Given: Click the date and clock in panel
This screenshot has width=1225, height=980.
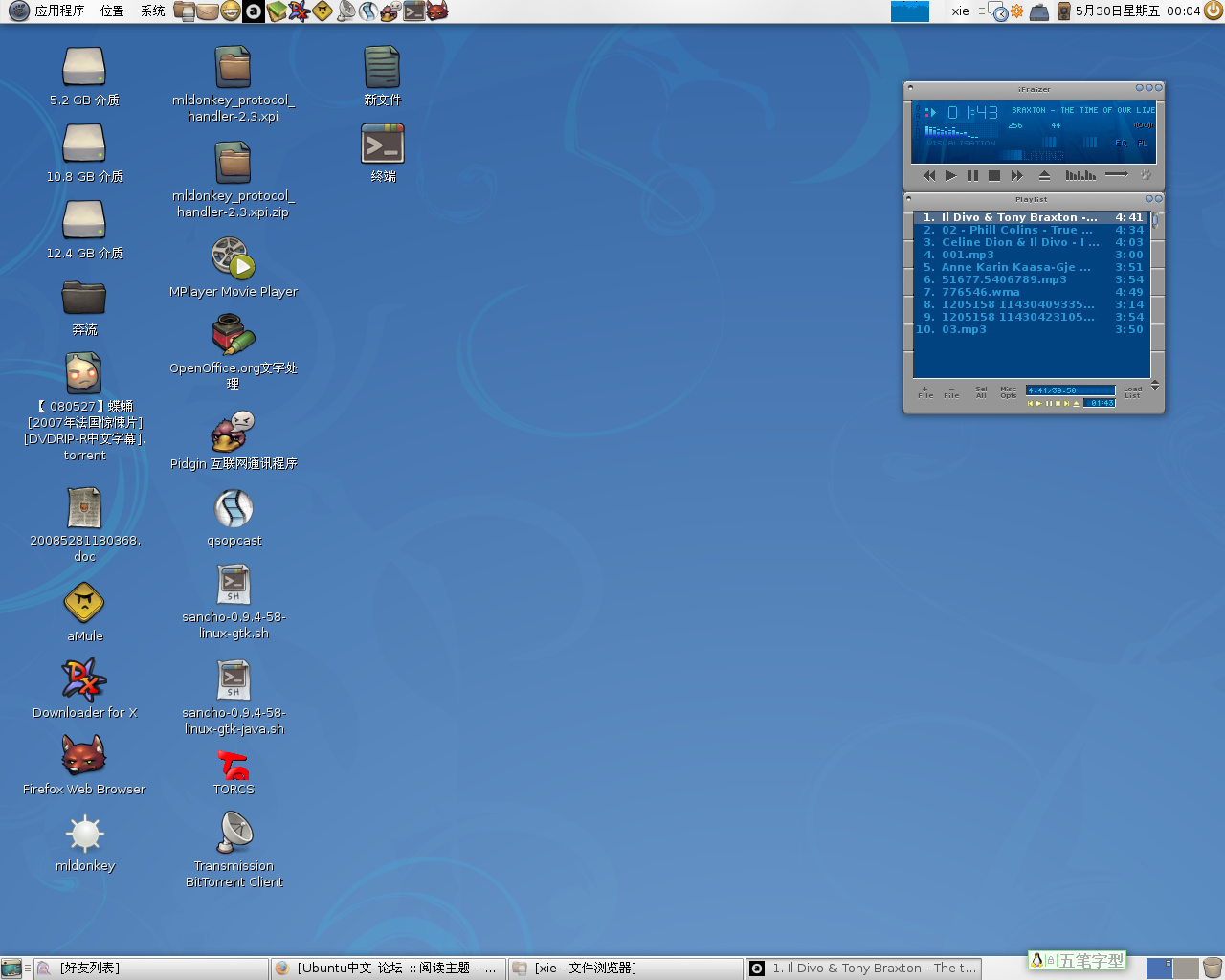Looking at the screenshot, I should 1137,11.
